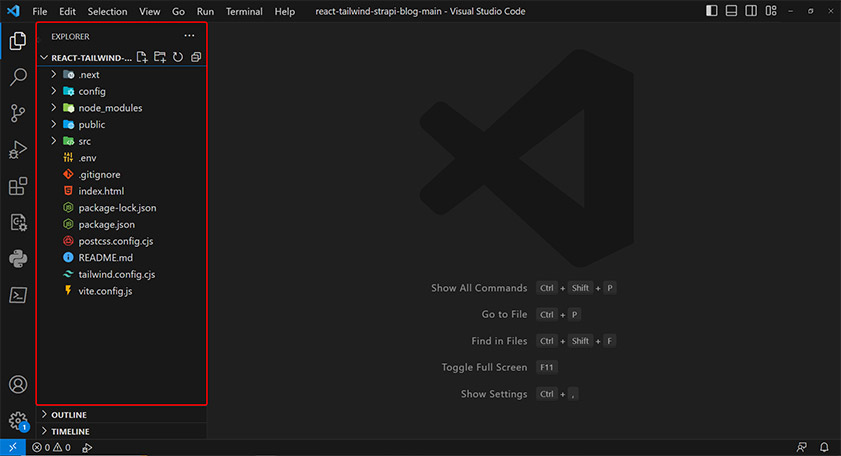
Task: Collapse all folders in Explorer
Action: pos(196,57)
